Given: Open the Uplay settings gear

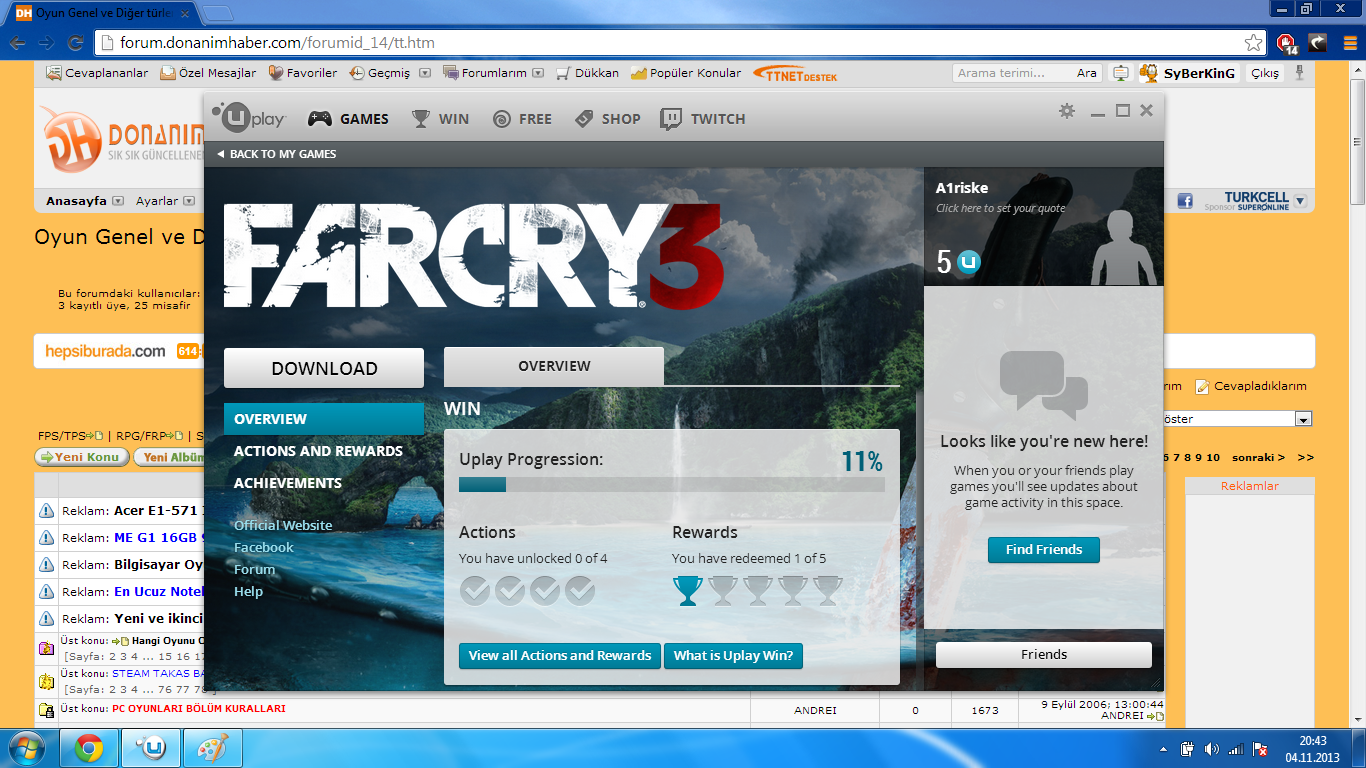Looking at the screenshot, I should (x=1067, y=111).
